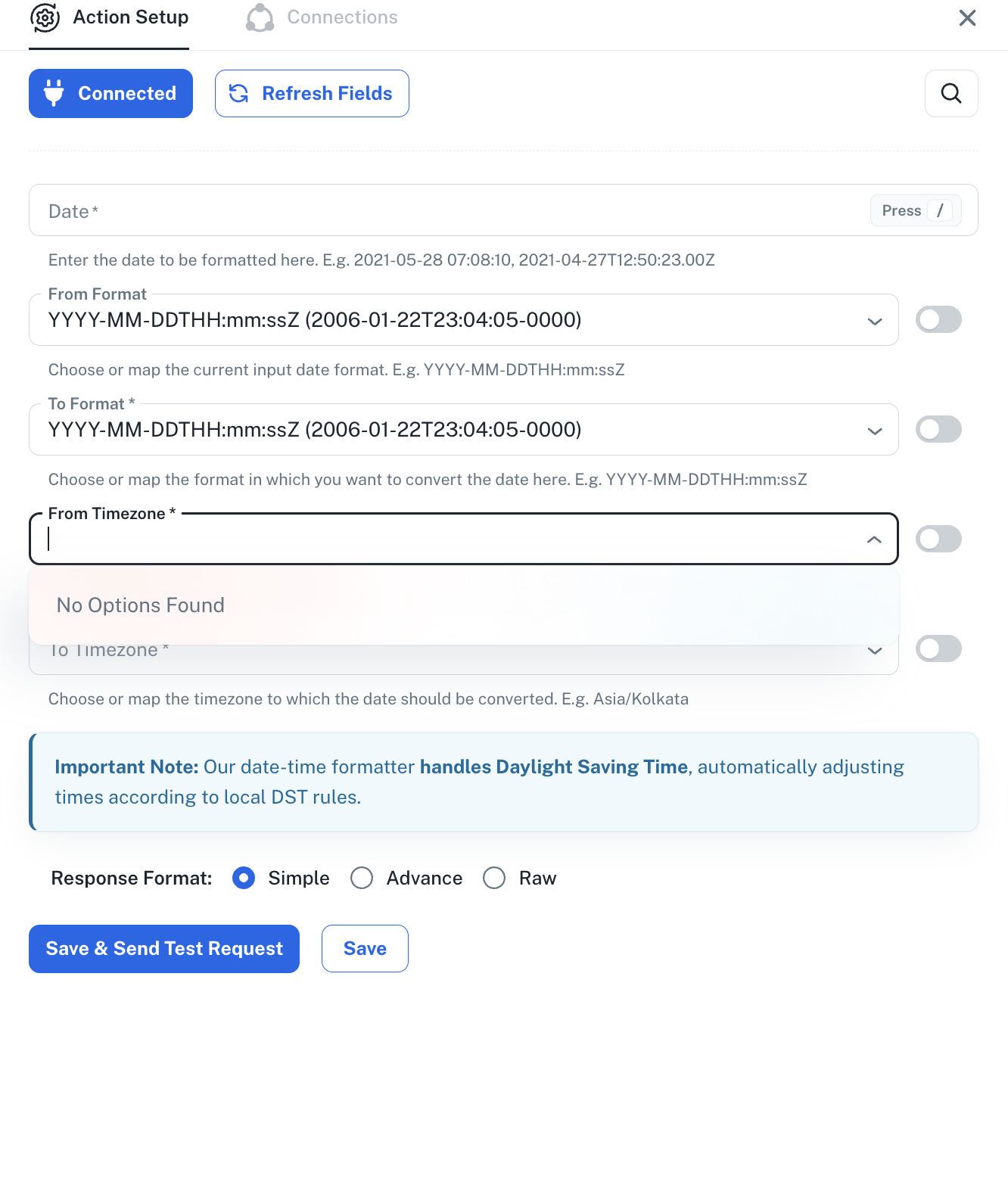Image resolution: width=1008 pixels, height=1185 pixels.
Task: Click the Date input field
Action: [503, 210]
